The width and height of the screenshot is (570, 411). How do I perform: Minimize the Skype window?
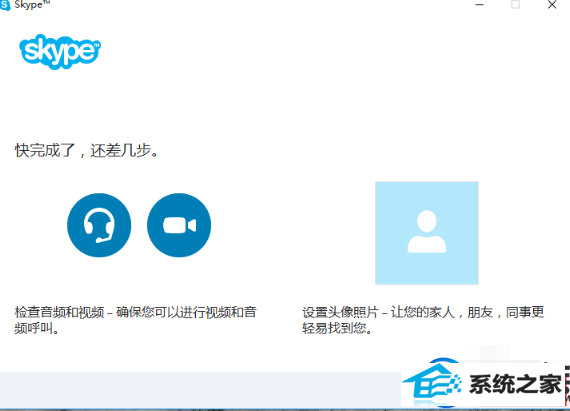click(480, 5)
